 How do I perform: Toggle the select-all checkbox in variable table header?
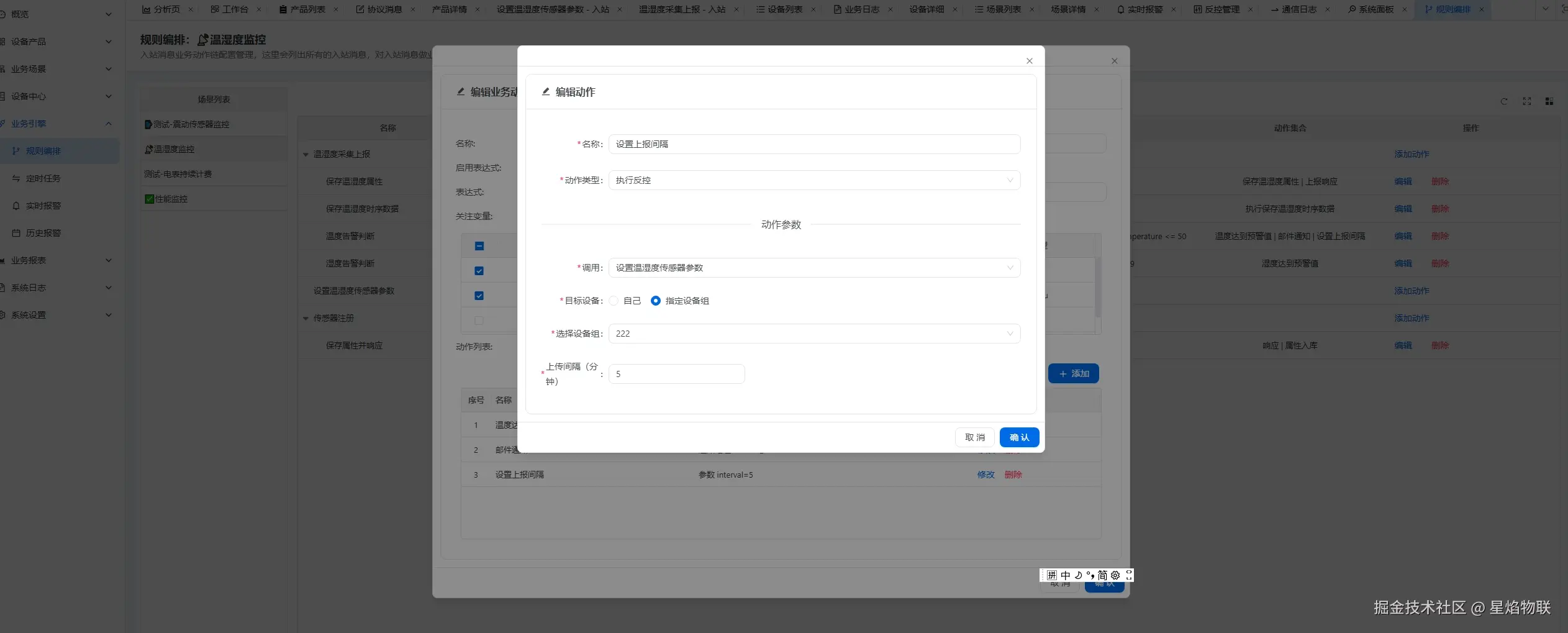coord(479,246)
